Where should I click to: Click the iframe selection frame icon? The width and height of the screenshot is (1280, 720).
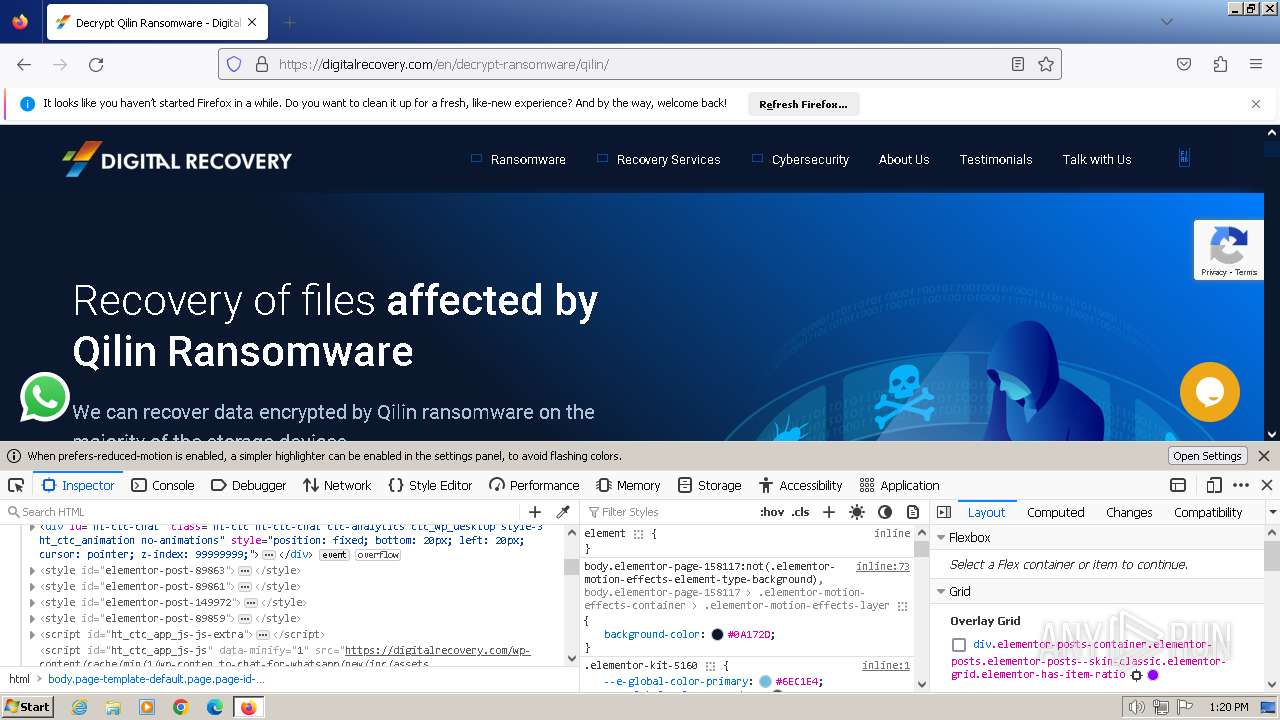pos(1178,485)
